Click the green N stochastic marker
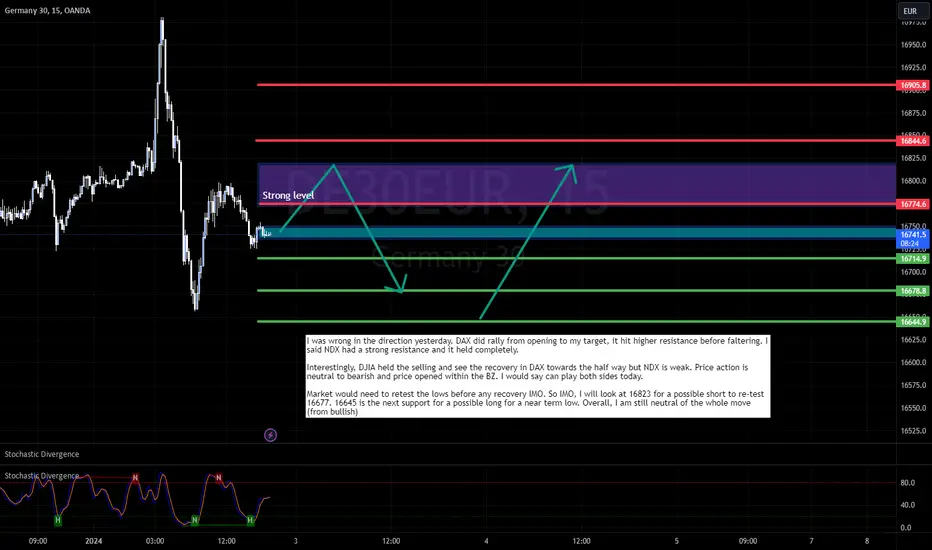This screenshot has height=550, width=932. point(194,520)
